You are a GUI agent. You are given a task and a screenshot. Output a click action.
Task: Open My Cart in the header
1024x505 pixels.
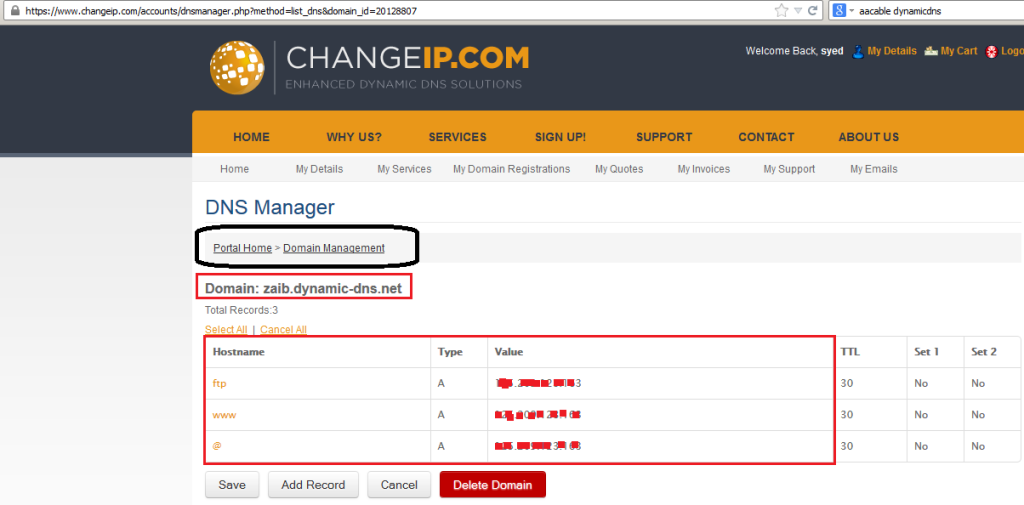pos(958,51)
